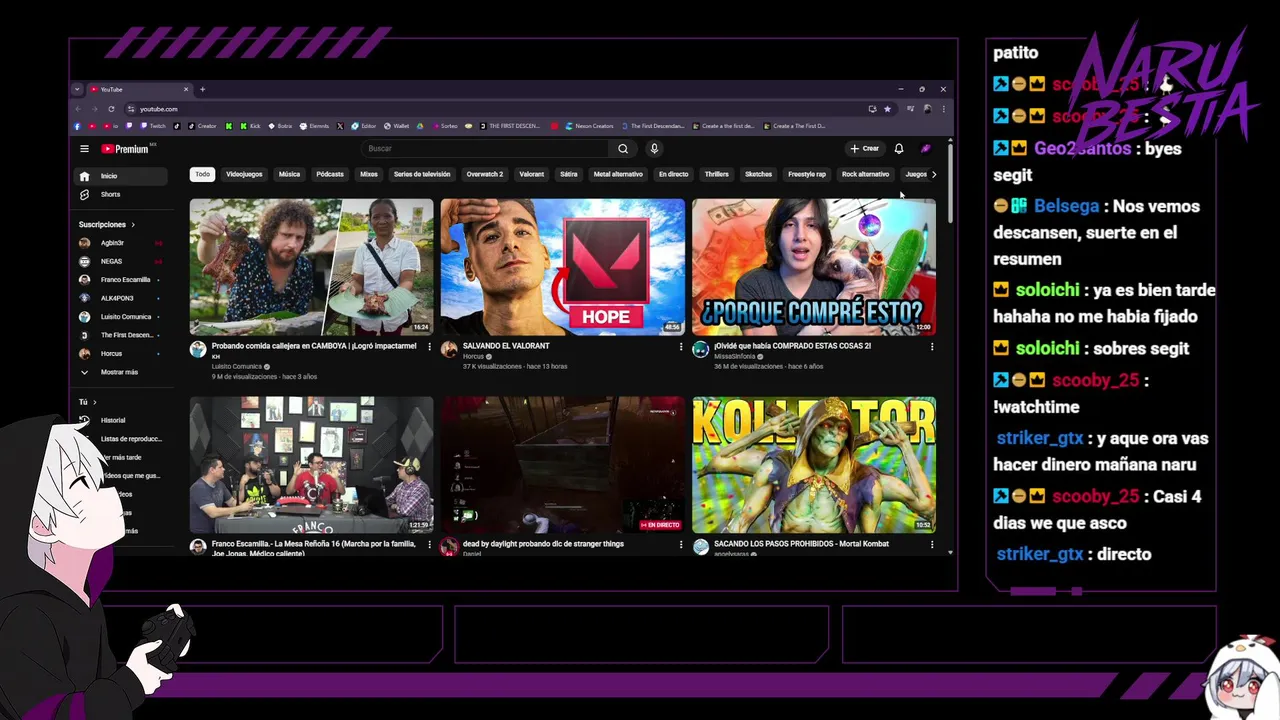Open the Nexon Creators bookmark

click(590, 126)
